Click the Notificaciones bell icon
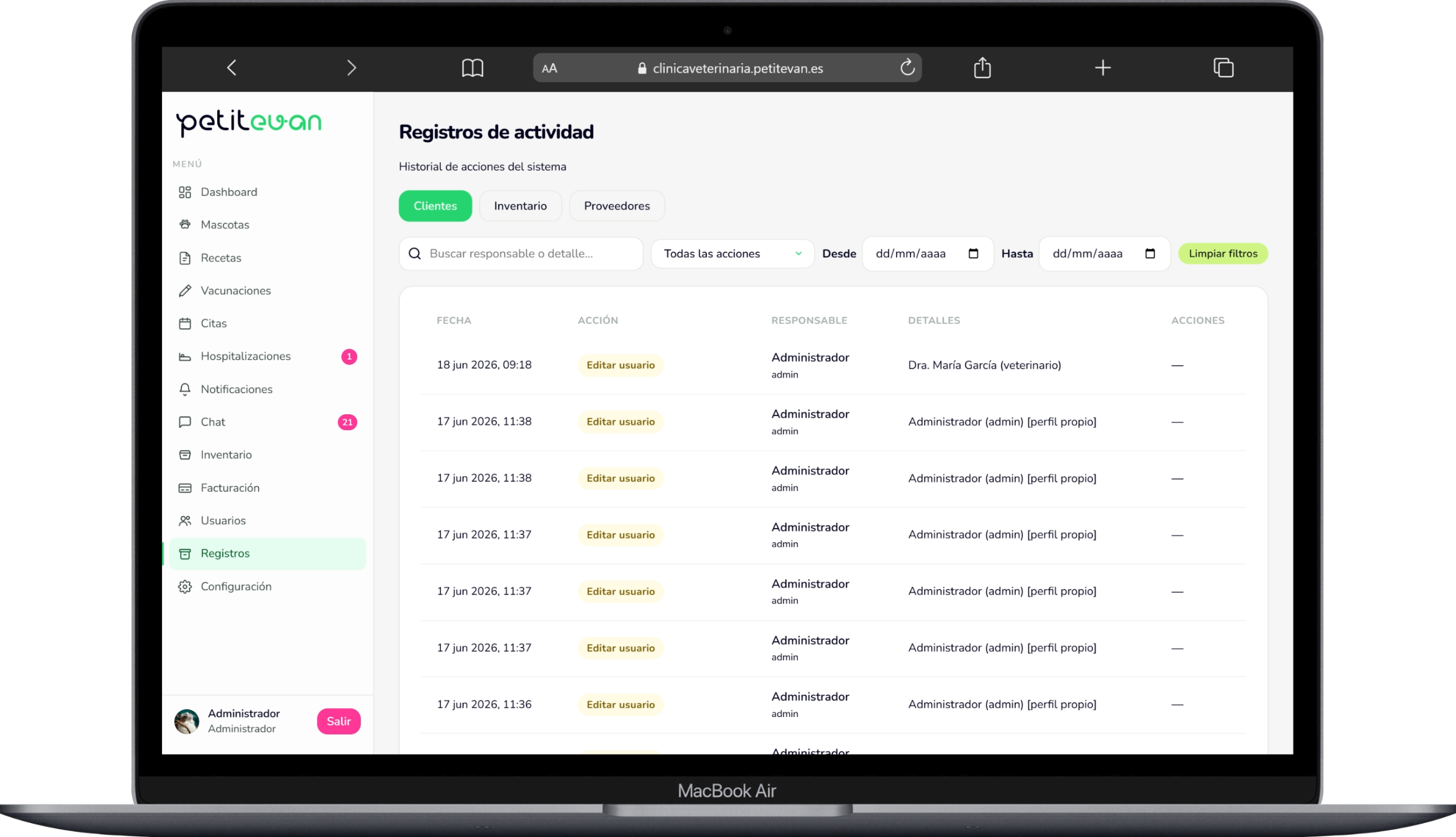The height and width of the screenshot is (837, 1456). [184, 389]
